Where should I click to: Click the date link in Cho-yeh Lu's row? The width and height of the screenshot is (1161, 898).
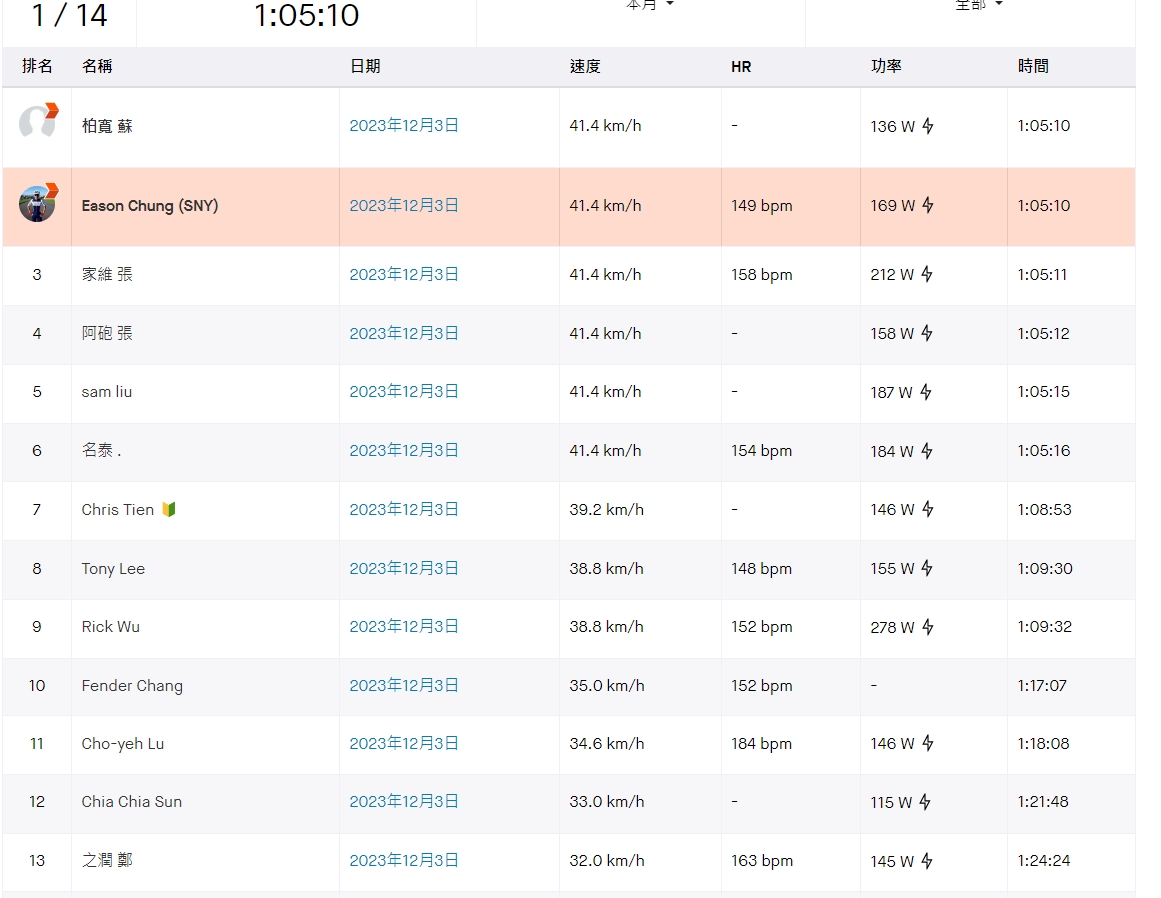[x=404, y=744]
